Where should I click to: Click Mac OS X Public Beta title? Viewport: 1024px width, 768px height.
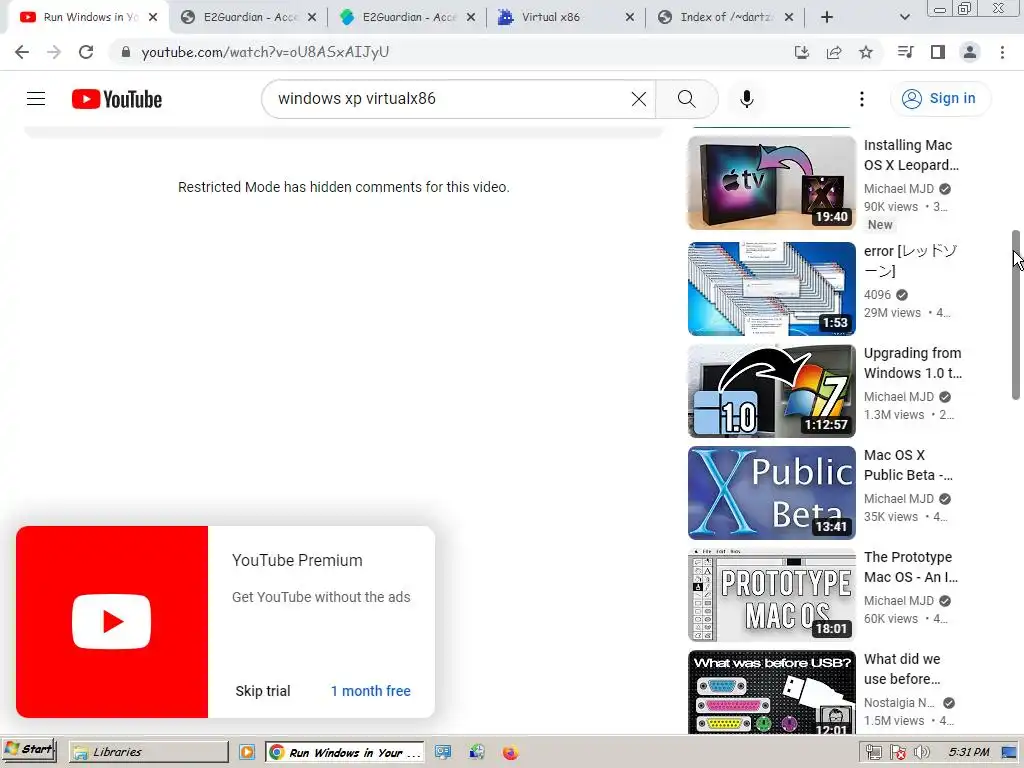[x=908, y=465]
